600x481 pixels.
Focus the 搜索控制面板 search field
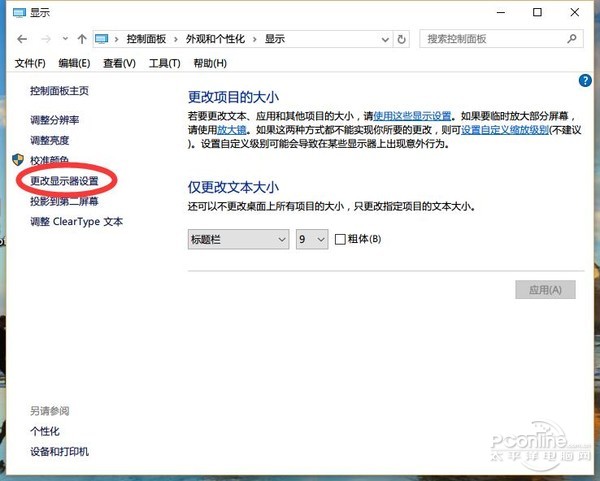tap(501, 39)
